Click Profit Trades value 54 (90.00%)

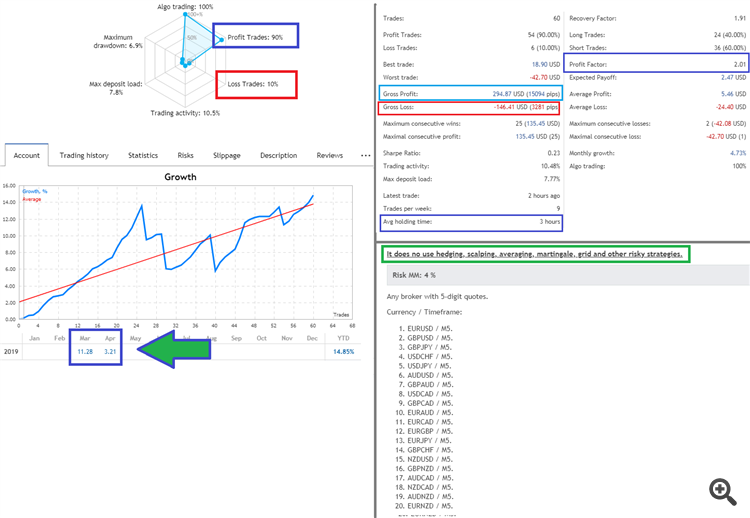(544, 35)
